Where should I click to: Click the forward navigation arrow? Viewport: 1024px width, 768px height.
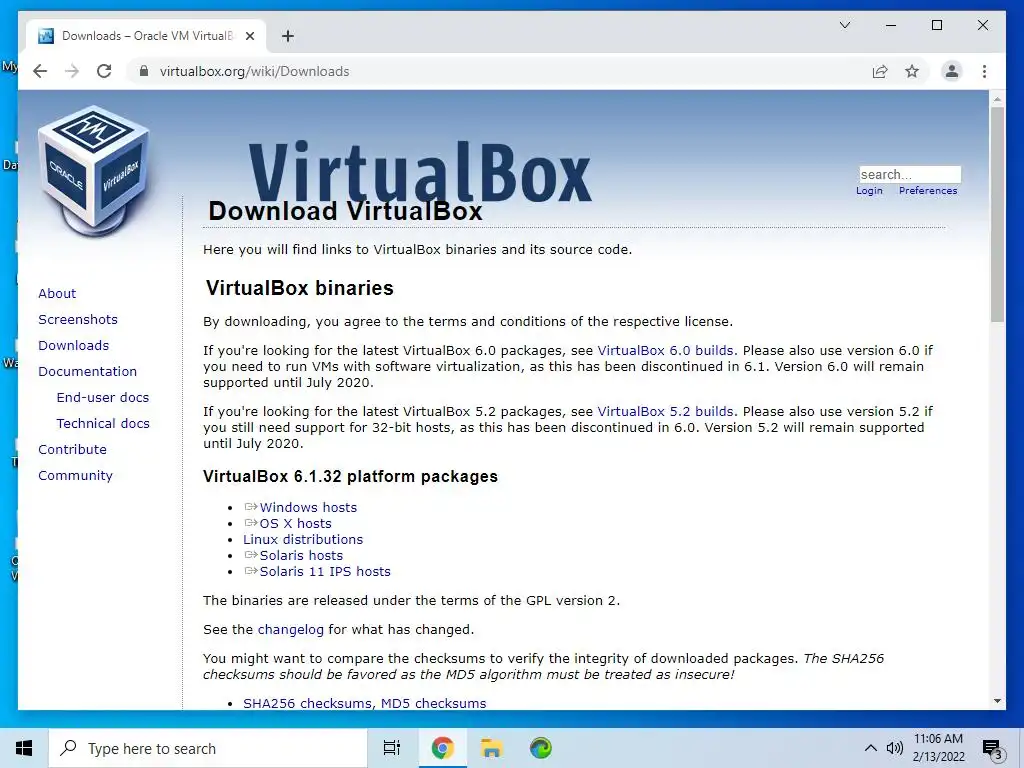point(72,71)
